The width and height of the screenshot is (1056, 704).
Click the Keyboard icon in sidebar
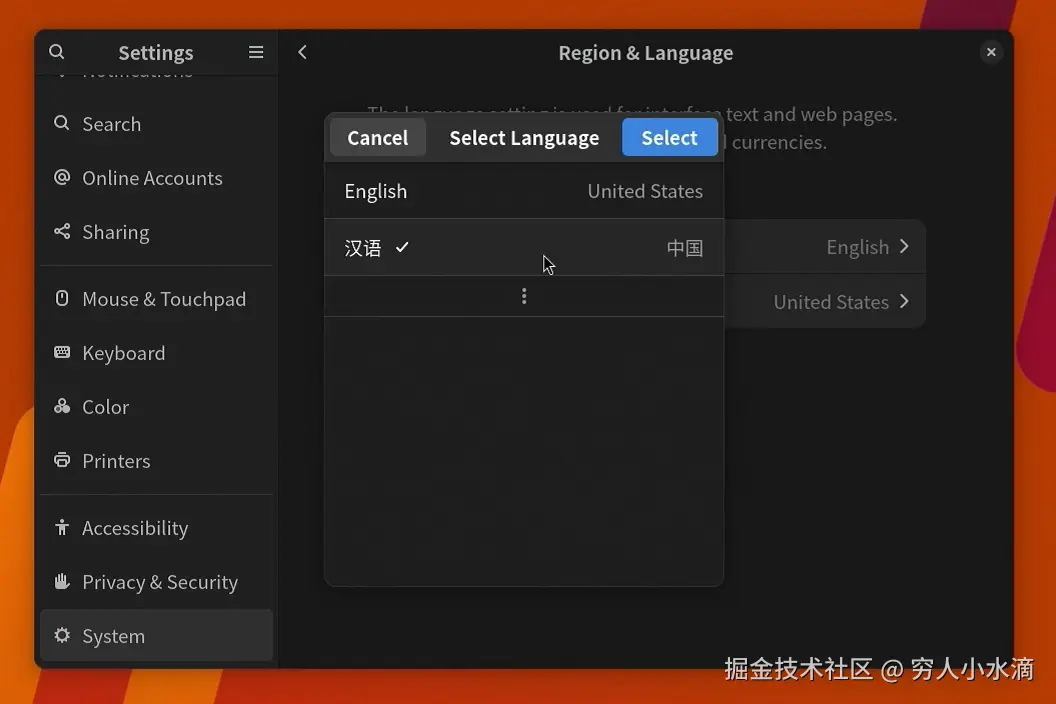[62, 352]
